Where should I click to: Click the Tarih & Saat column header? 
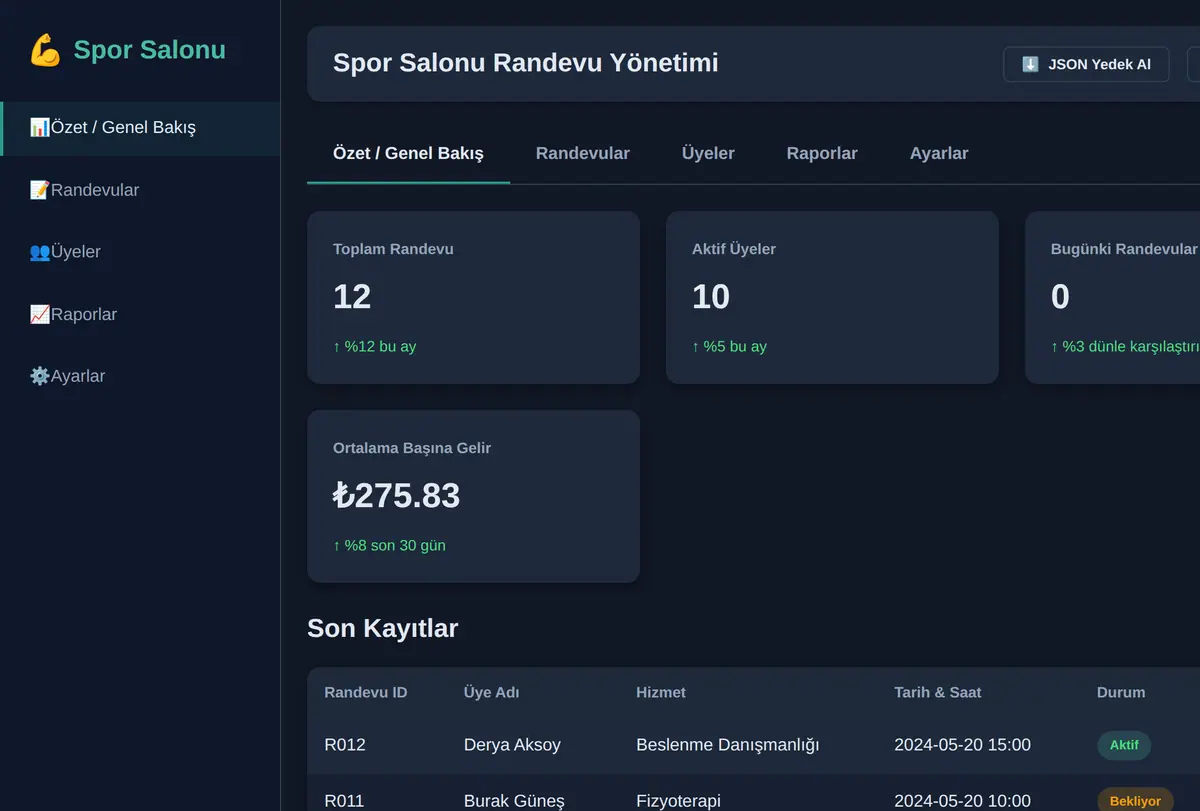coord(938,692)
